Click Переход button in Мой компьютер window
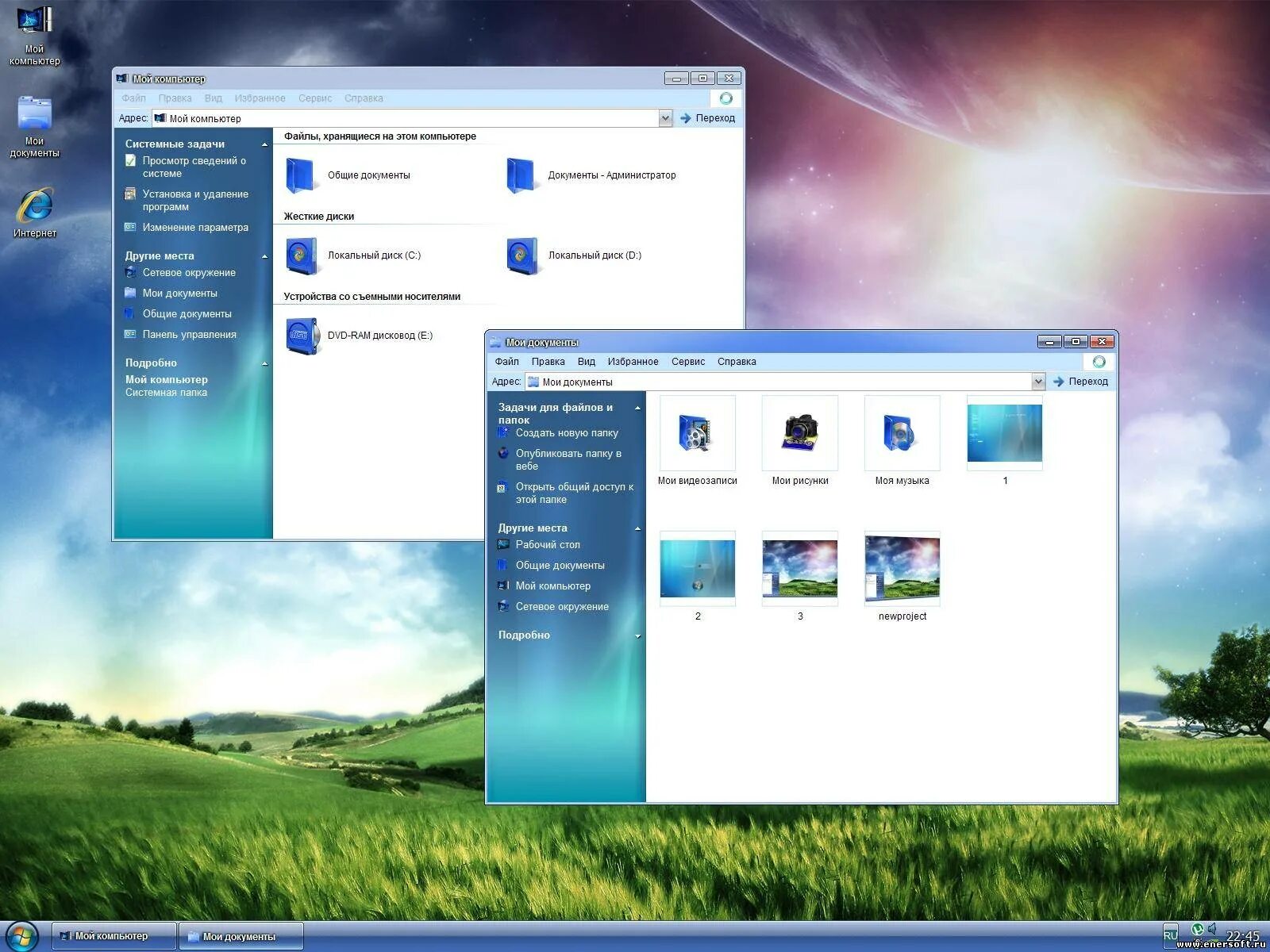Viewport: 1270px width, 952px height. [707, 118]
